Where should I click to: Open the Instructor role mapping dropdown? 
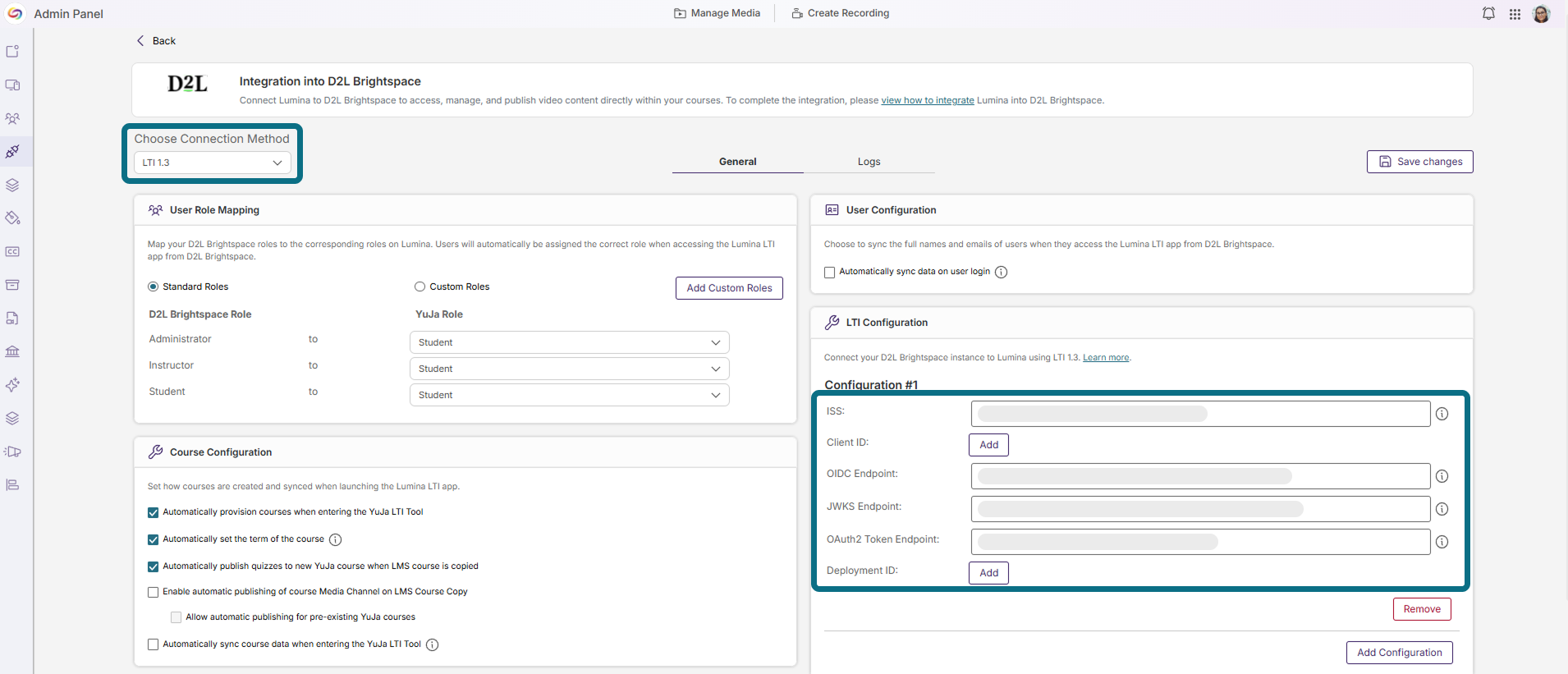pos(569,369)
